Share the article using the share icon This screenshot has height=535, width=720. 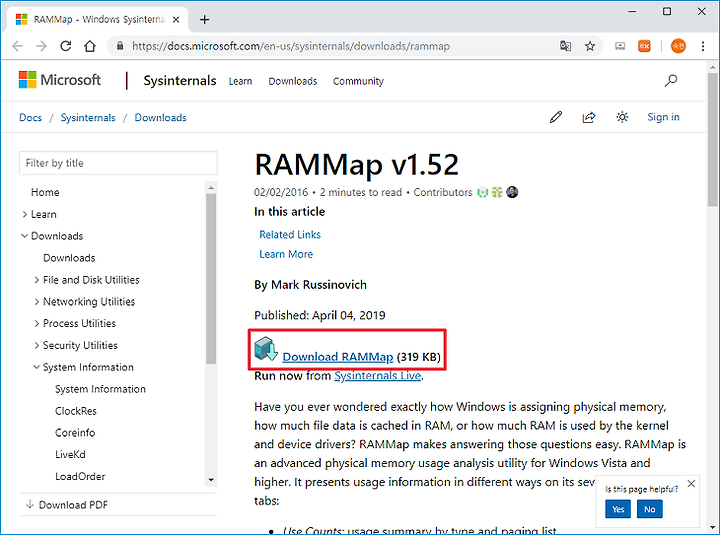[x=589, y=117]
